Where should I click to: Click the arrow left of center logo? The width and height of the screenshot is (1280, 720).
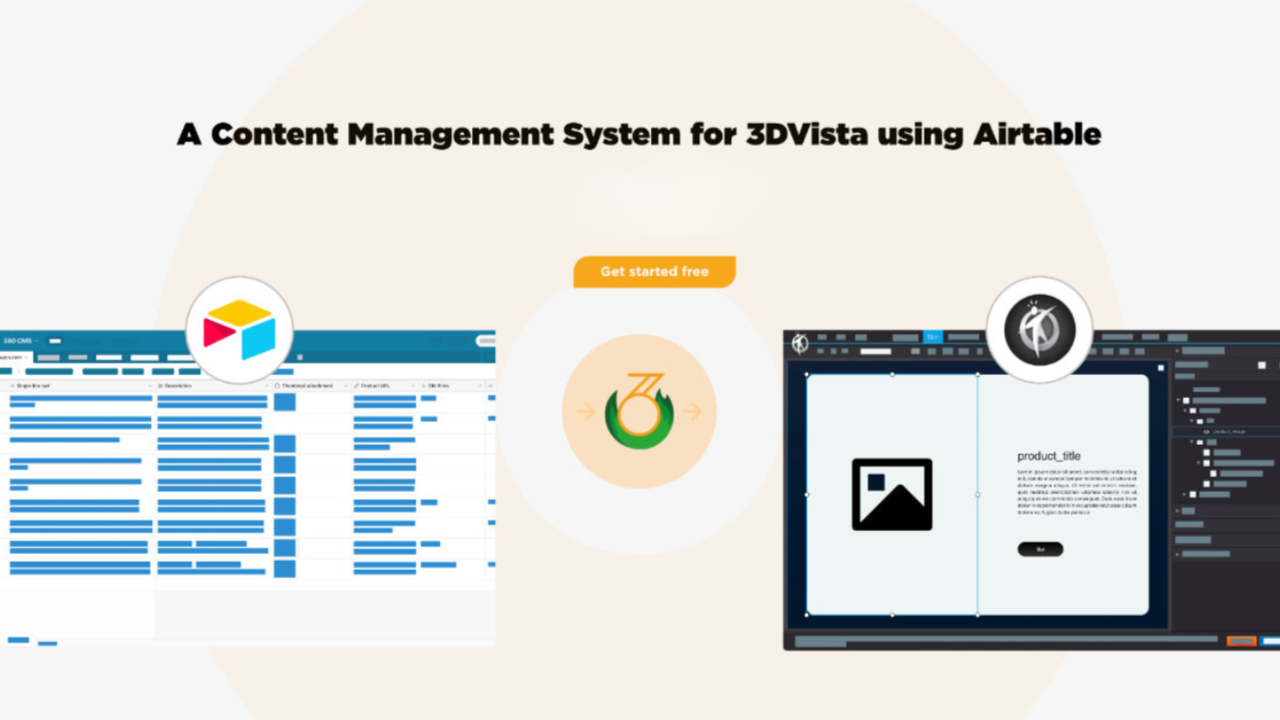[586, 411]
